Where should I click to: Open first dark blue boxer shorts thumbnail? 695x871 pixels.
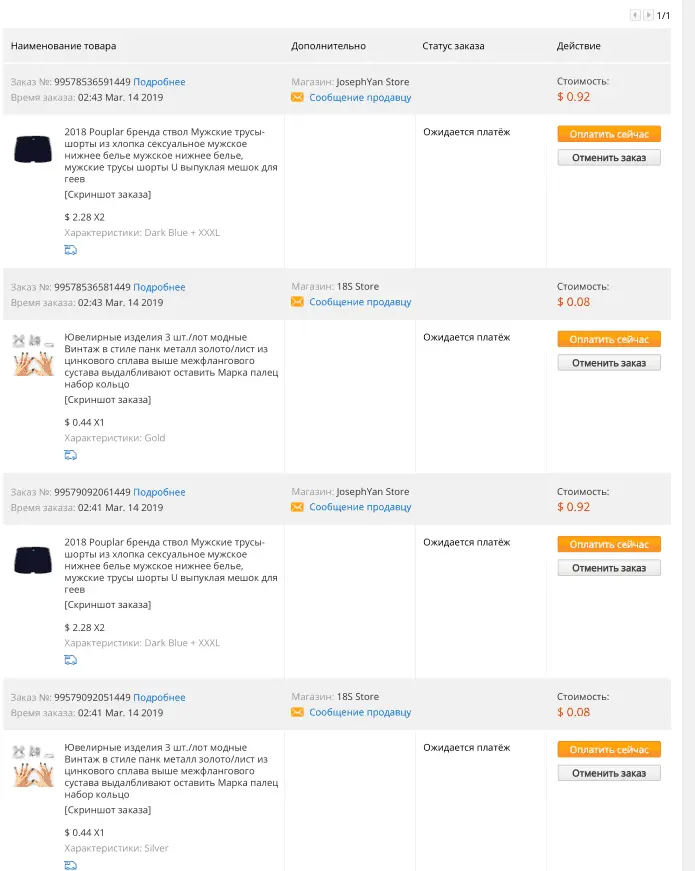[x=33, y=149]
